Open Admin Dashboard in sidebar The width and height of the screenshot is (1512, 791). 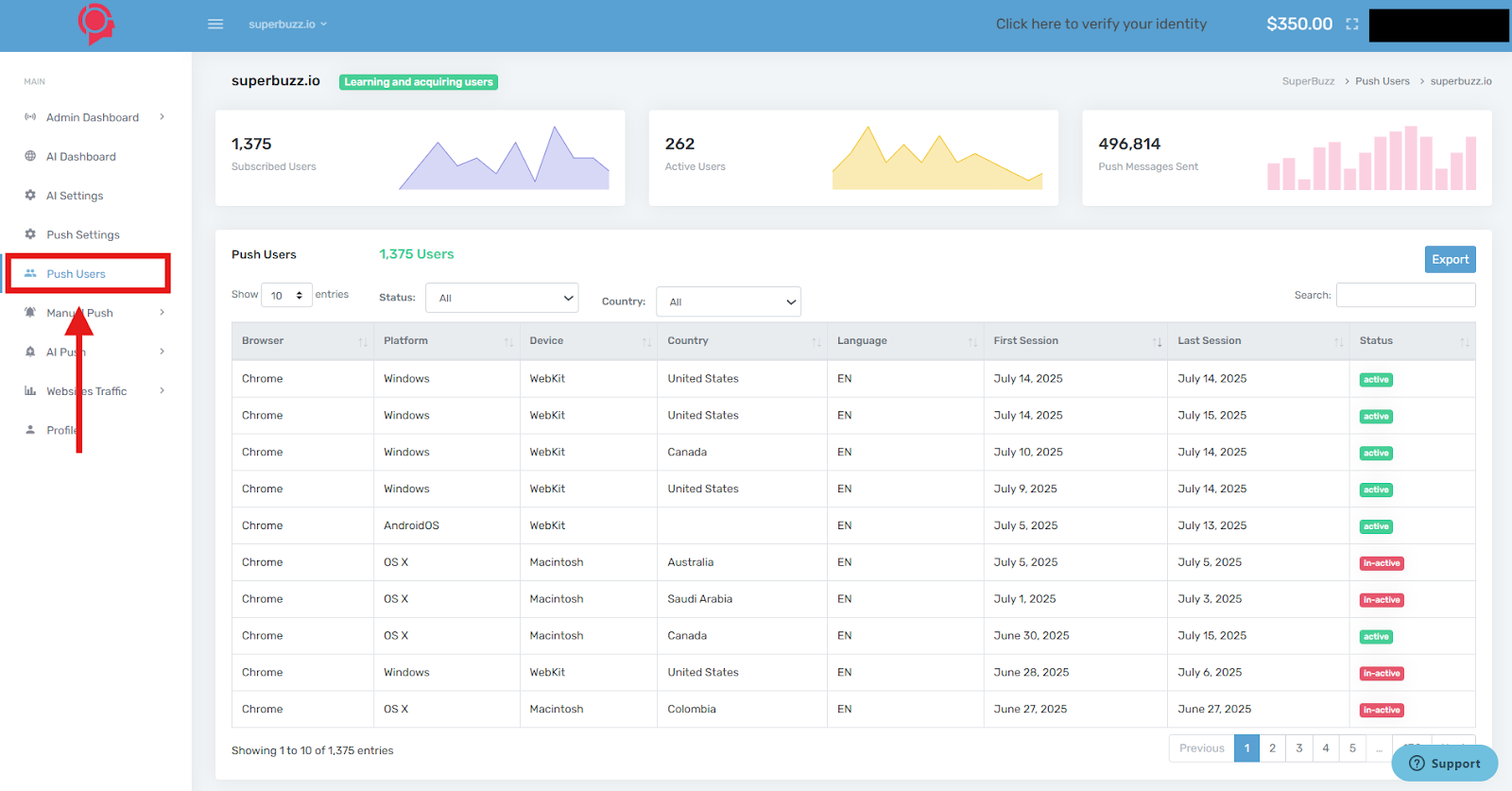(x=93, y=117)
